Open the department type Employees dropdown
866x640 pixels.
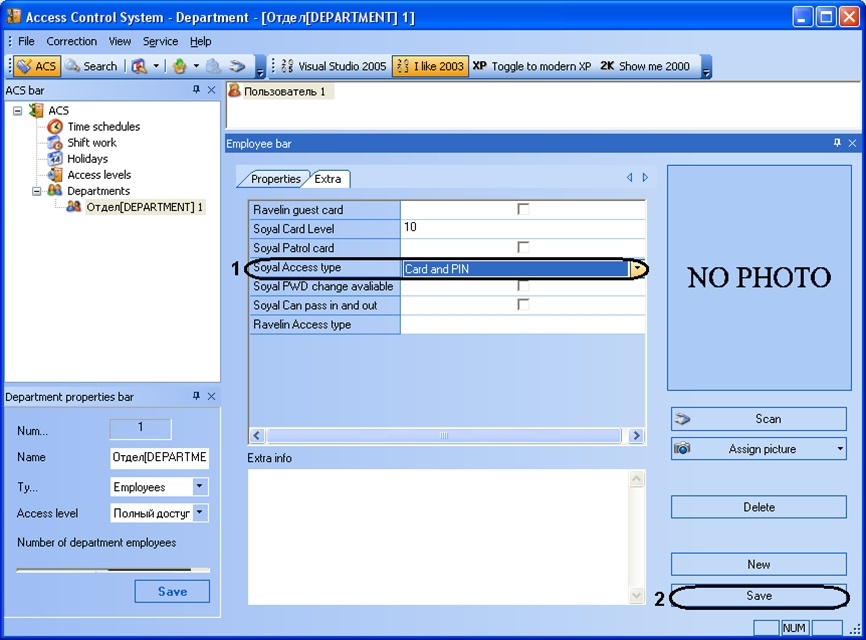click(x=199, y=486)
